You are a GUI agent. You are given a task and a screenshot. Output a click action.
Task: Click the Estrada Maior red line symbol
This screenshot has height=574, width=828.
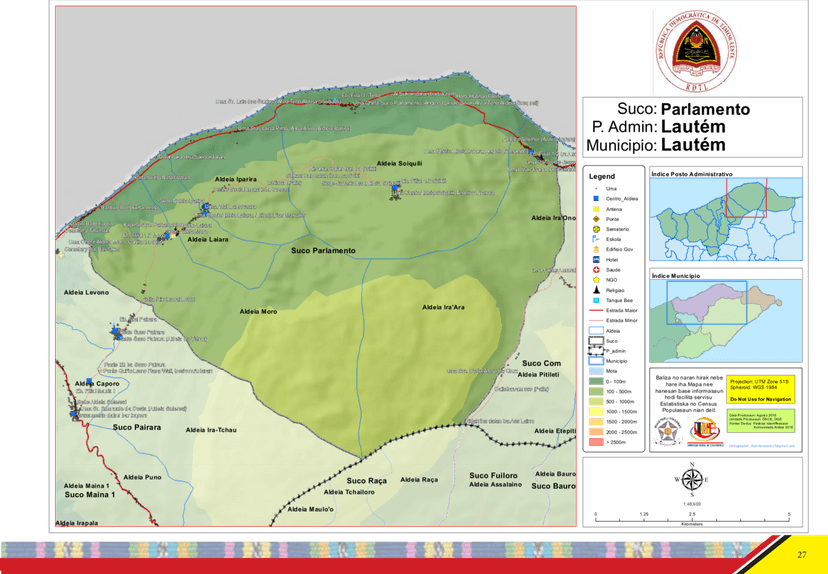[x=596, y=310]
